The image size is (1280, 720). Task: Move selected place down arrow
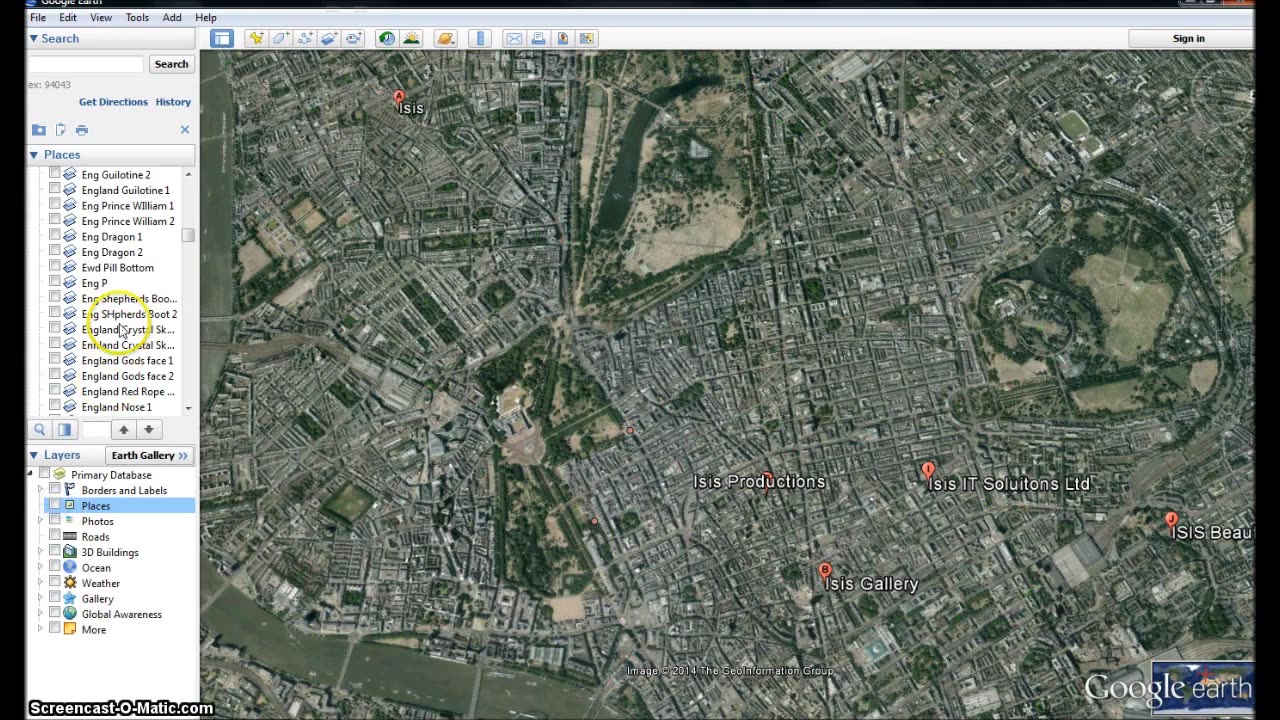148,430
